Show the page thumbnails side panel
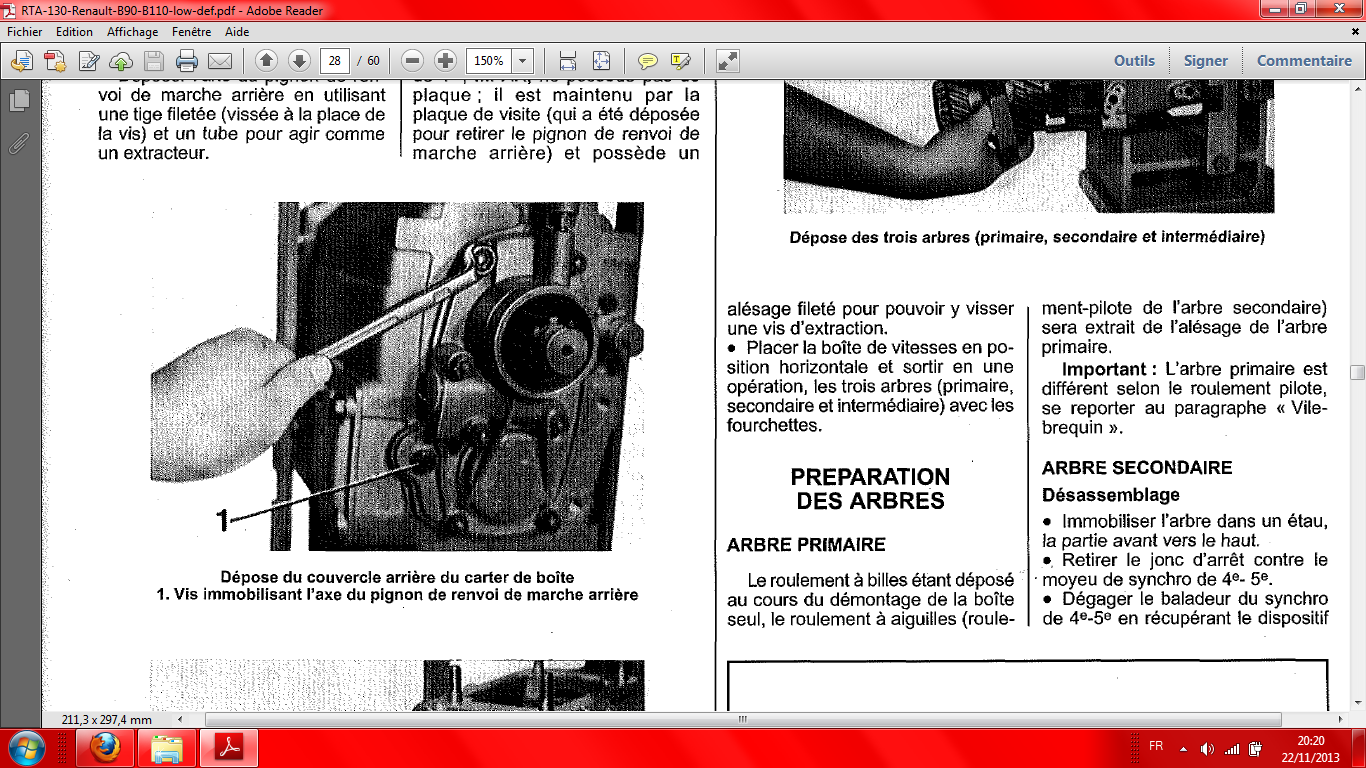Screen dimensions: 1366x768 [x=19, y=101]
